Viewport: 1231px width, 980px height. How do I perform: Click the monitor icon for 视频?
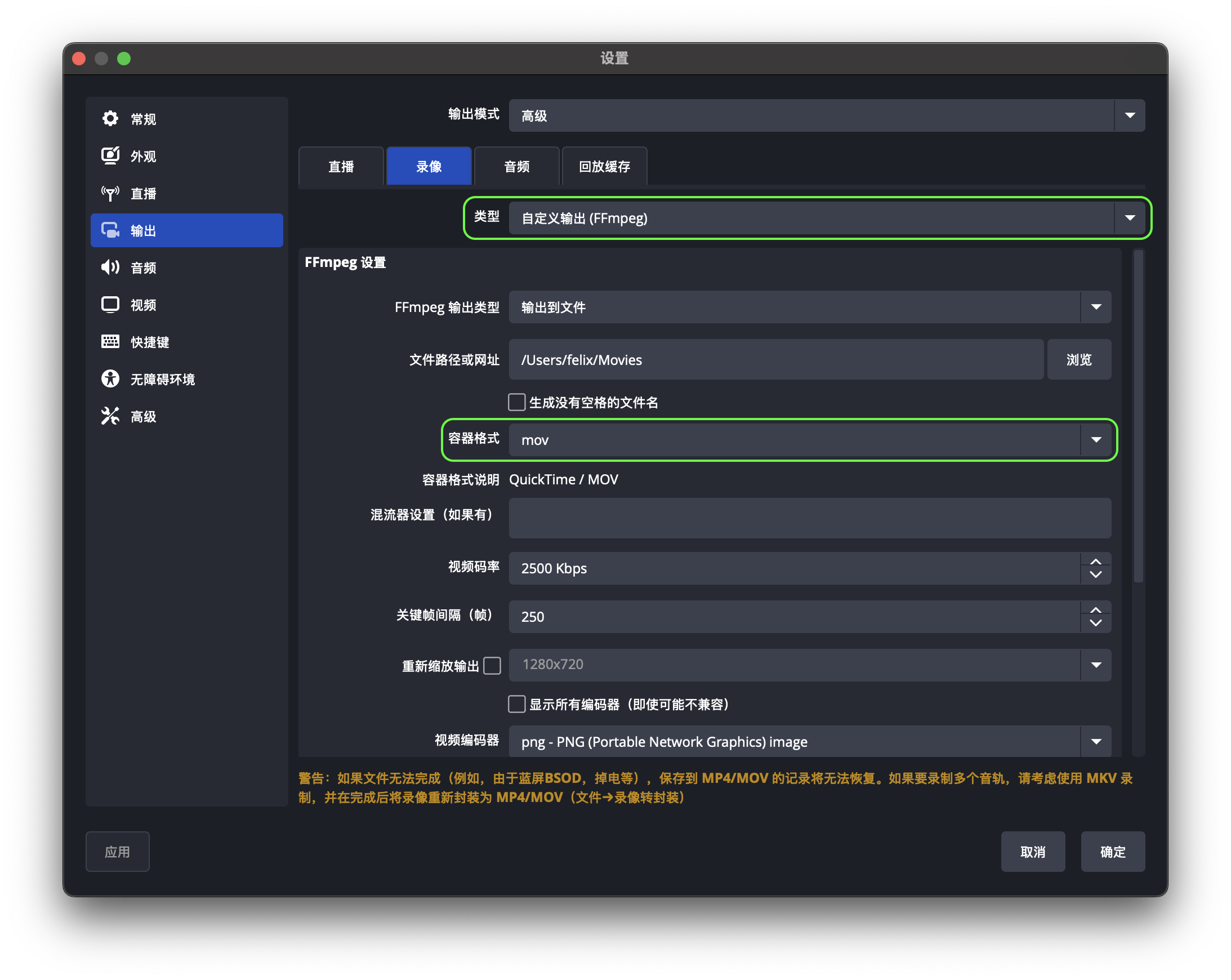[x=110, y=304]
